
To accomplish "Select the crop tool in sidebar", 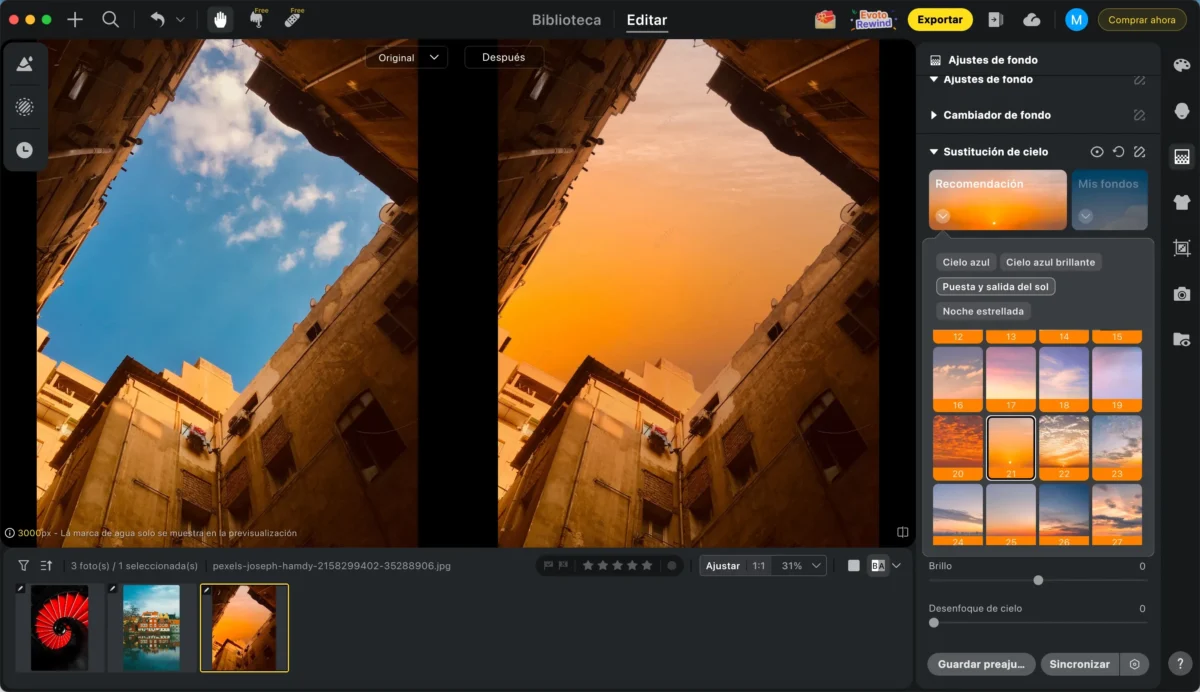I will pyautogui.click(x=1181, y=248).
